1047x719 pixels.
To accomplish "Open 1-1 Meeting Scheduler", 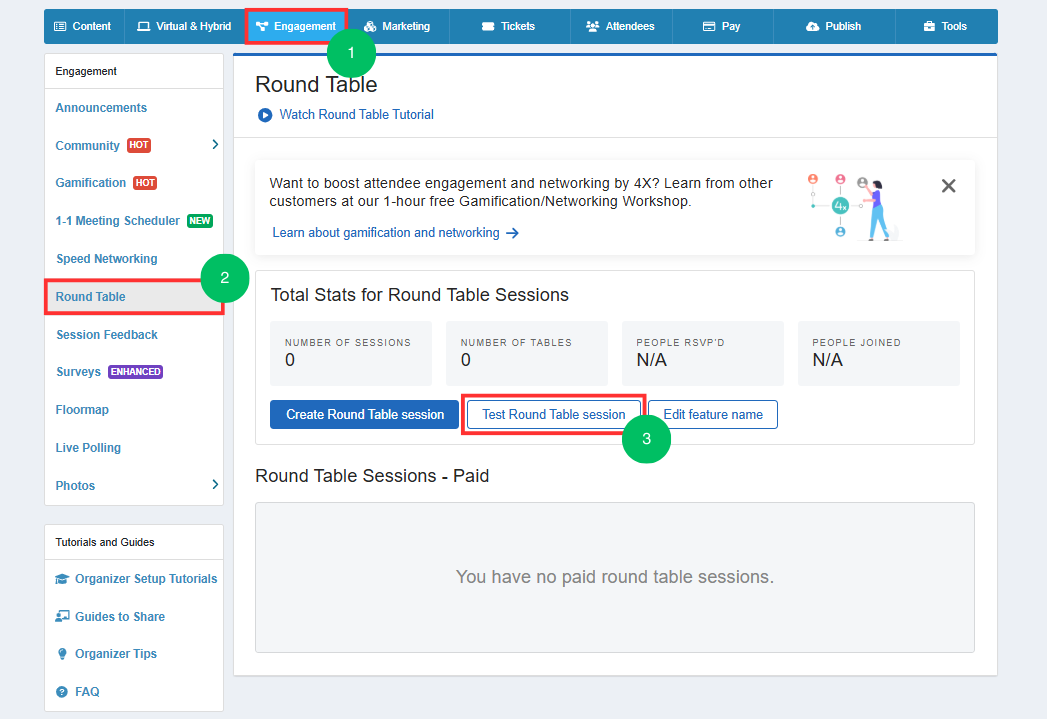I will [x=118, y=221].
